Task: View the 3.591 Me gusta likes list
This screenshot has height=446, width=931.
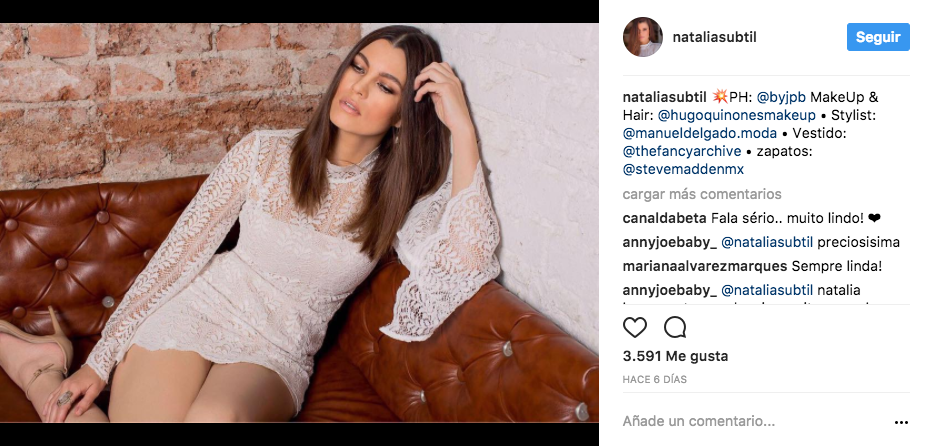Action: click(675, 356)
